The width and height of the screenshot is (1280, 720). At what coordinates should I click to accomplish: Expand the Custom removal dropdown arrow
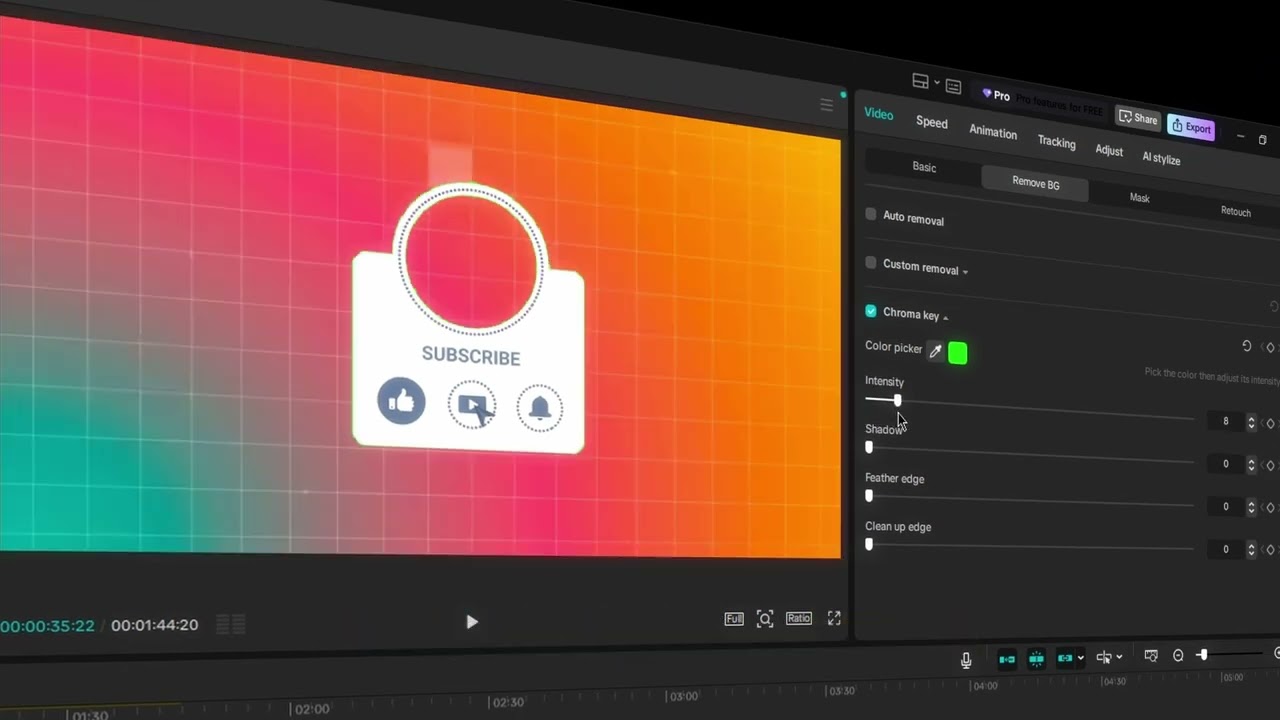[965, 271]
